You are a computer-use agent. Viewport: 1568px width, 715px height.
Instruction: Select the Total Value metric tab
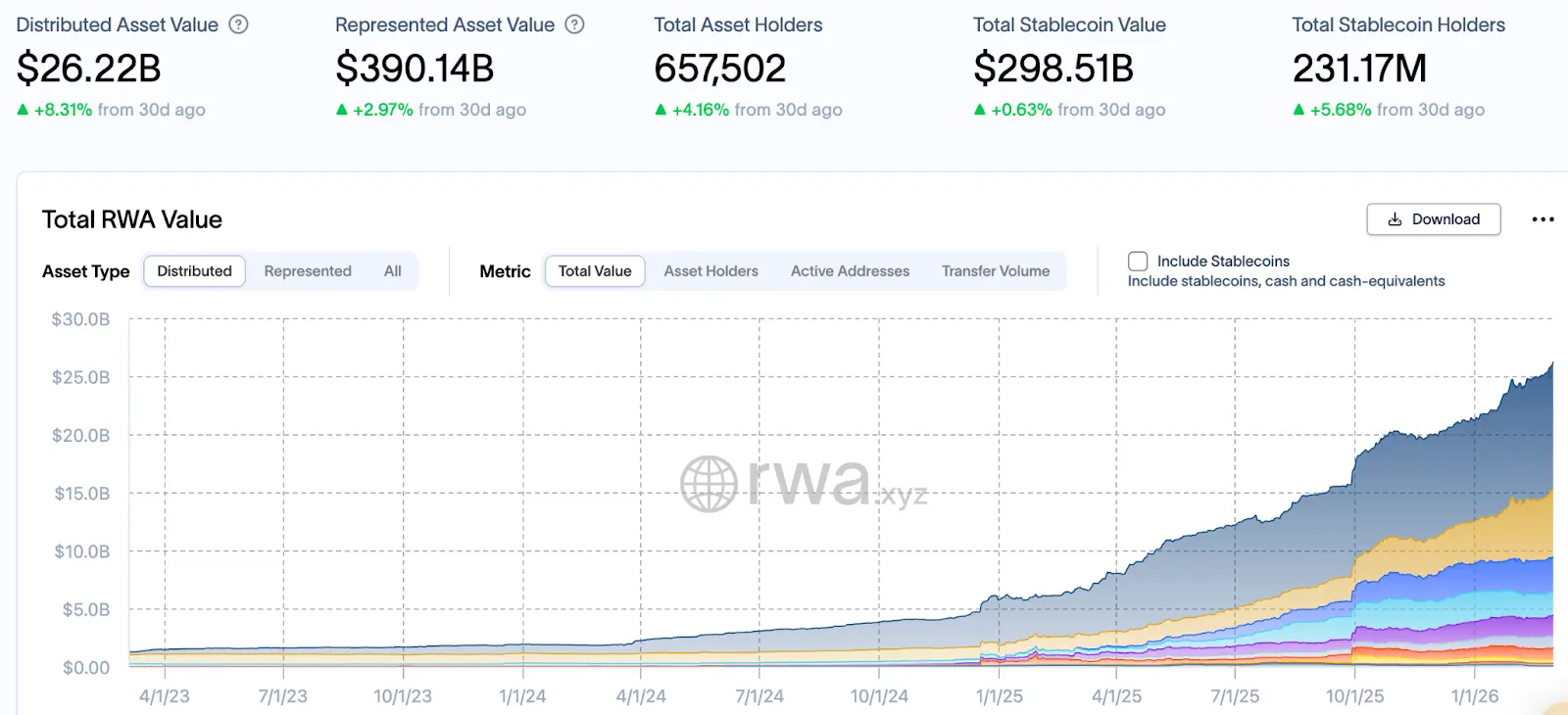point(595,271)
